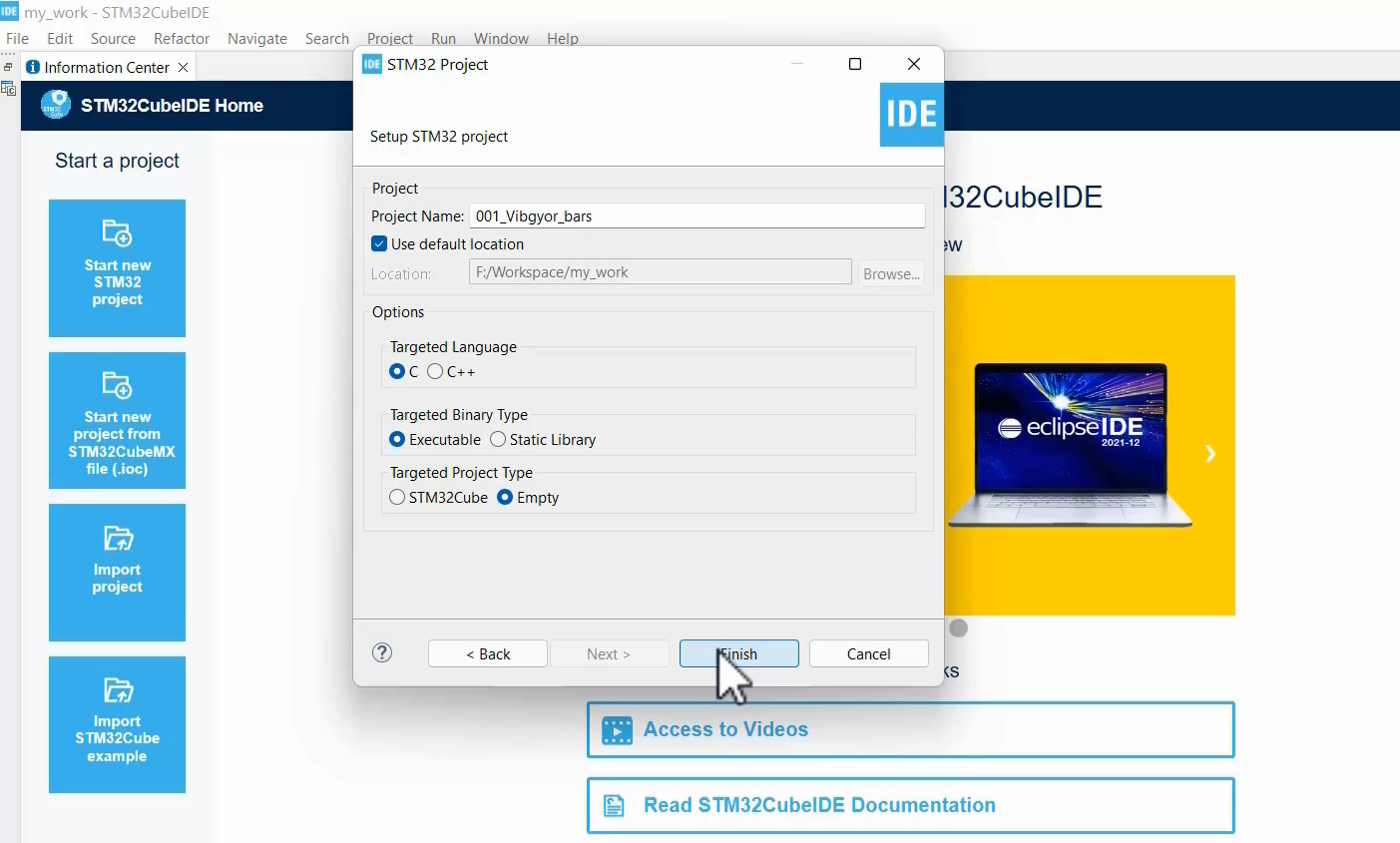Image resolution: width=1400 pixels, height=843 pixels.
Task: Choose Static Library binary type
Action: pyautogui.click(x=498, y=439)
